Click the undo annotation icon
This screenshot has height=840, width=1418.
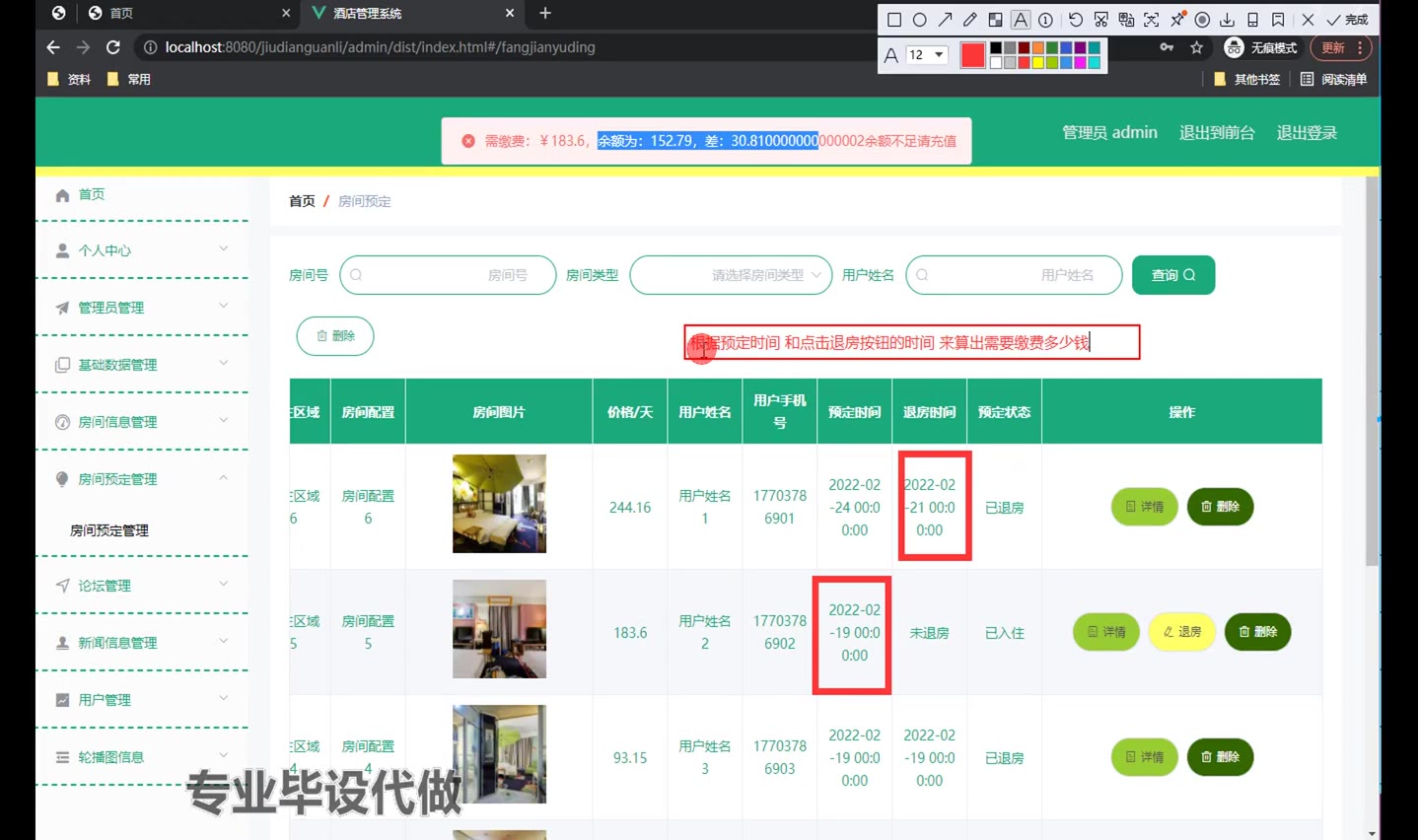[x=1075, y=20]
